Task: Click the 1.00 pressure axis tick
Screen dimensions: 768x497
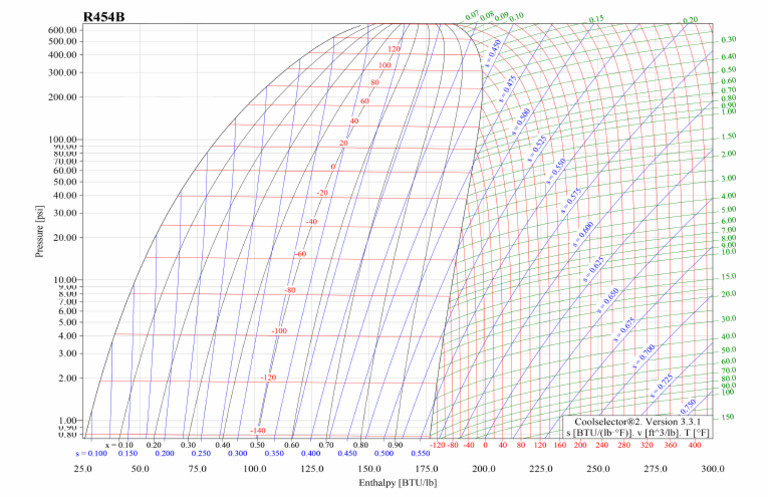Action: pyautogui.click(x=68, y=420)
